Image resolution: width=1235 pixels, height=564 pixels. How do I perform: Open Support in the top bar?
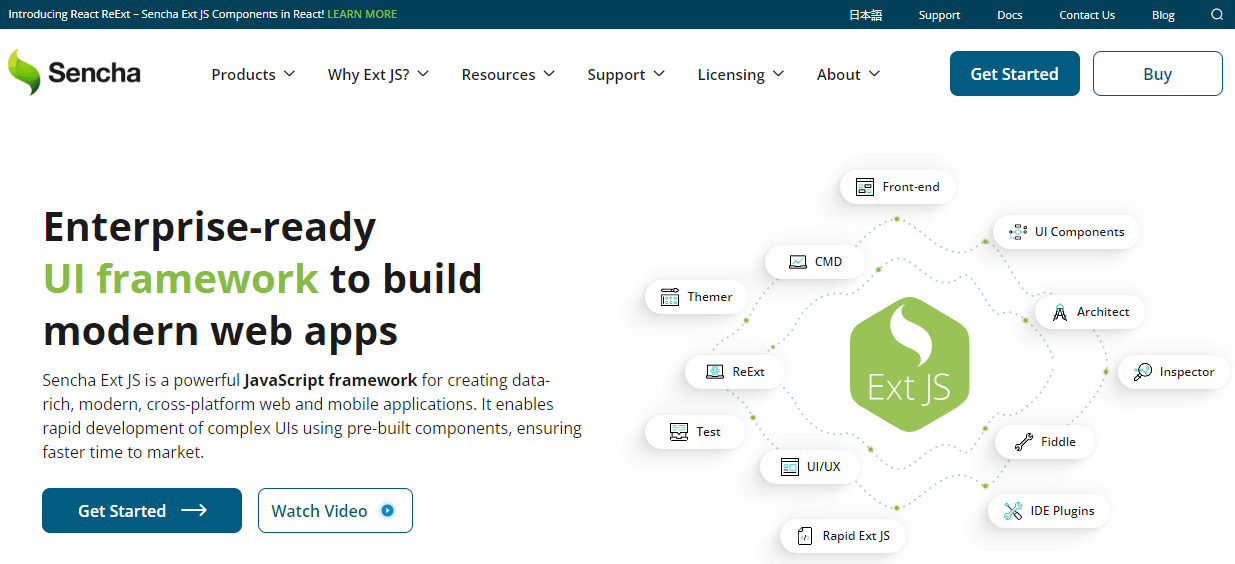click(x=939, y=15)
